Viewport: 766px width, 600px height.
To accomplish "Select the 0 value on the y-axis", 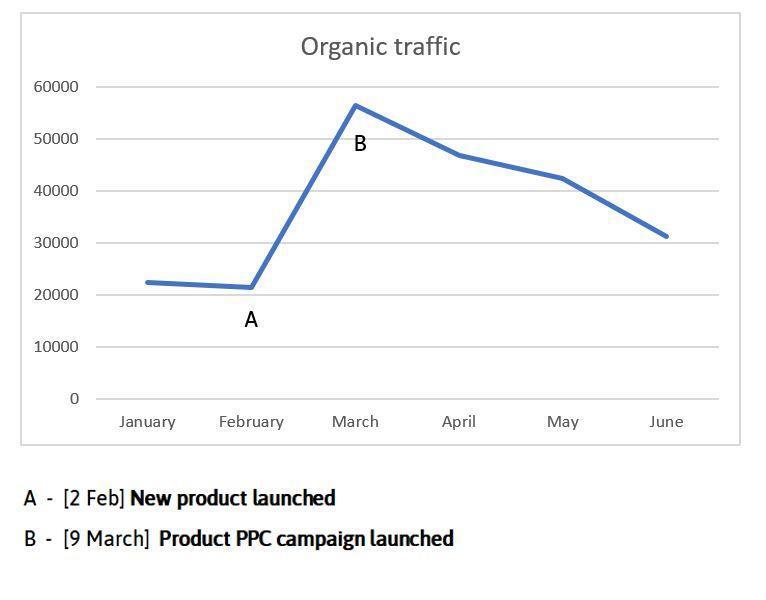I will click(74, 399).
